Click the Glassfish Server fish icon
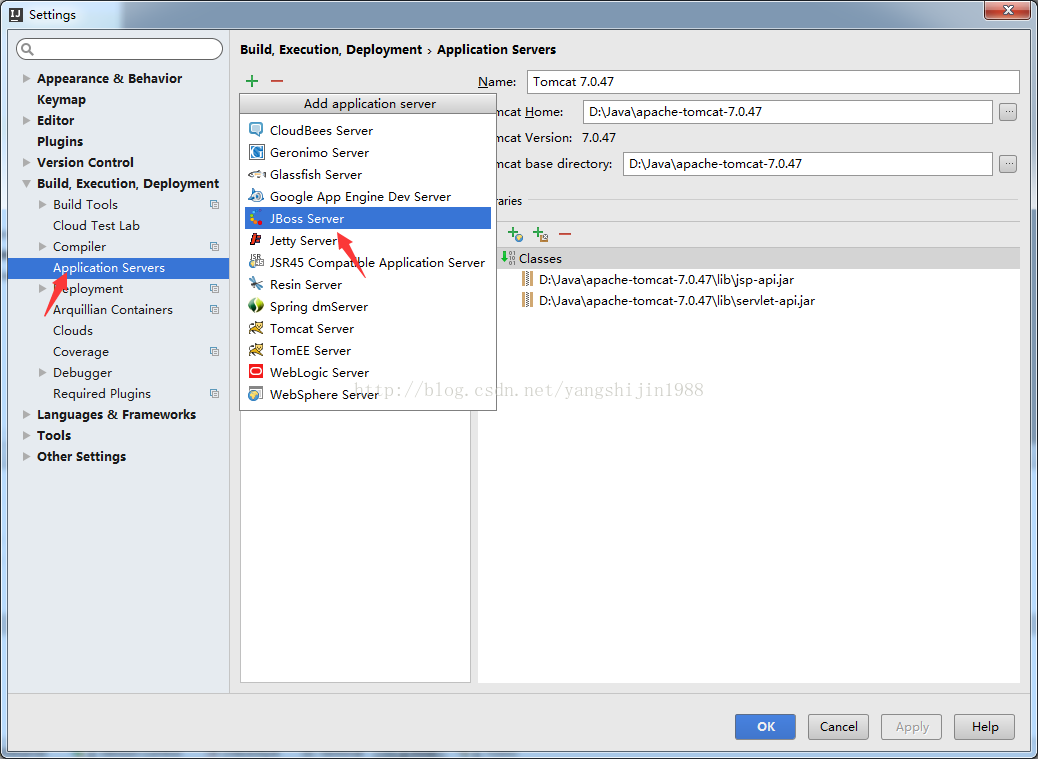Screen dimensions: 1038x759 pos(256,174)
